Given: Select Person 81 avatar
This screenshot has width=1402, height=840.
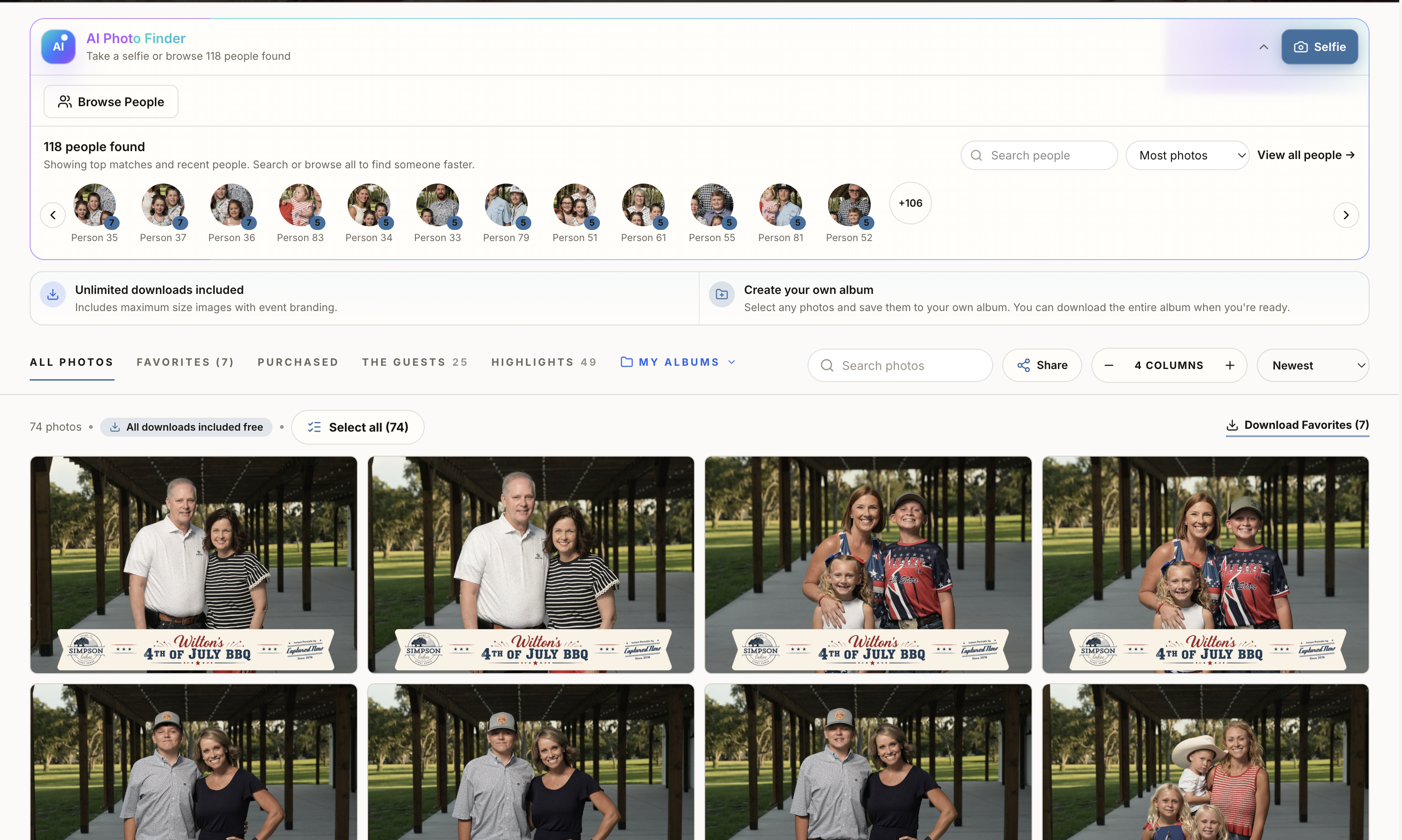Looking at the screenshot, I should [x=781, y=205].
